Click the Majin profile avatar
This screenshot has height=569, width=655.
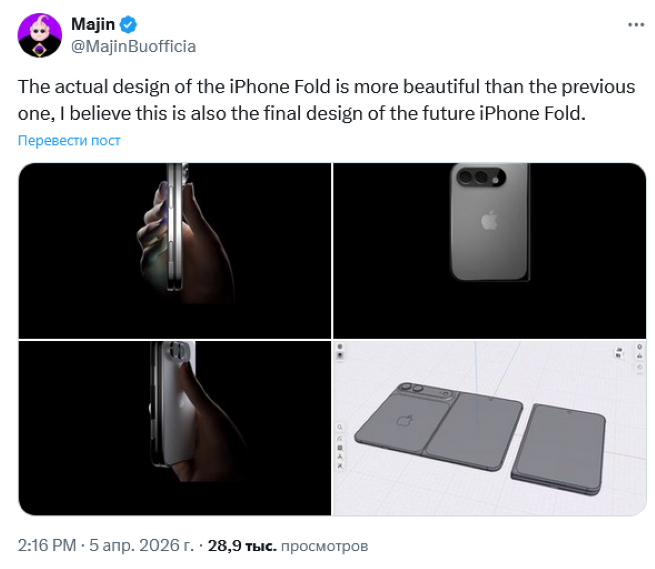pos(40,35)
